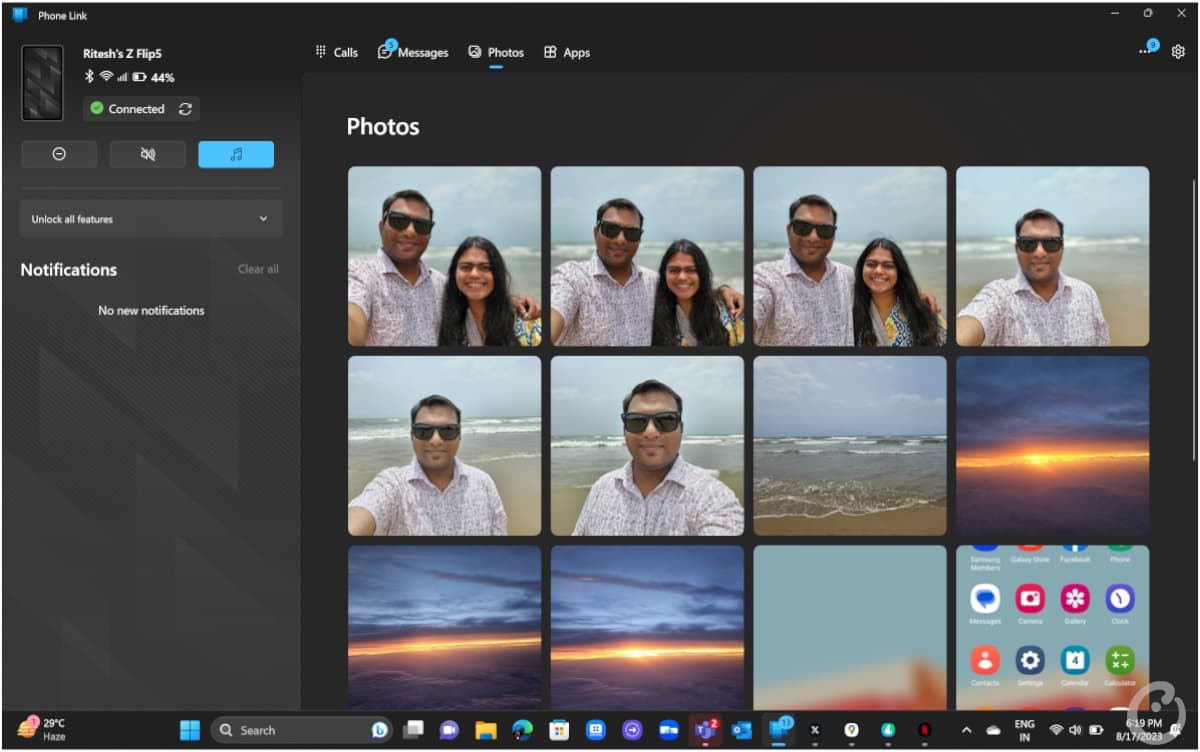Viewport: 1200px width, 752px height.
Task: Click the No new notifications text
Action: (151, 310)
